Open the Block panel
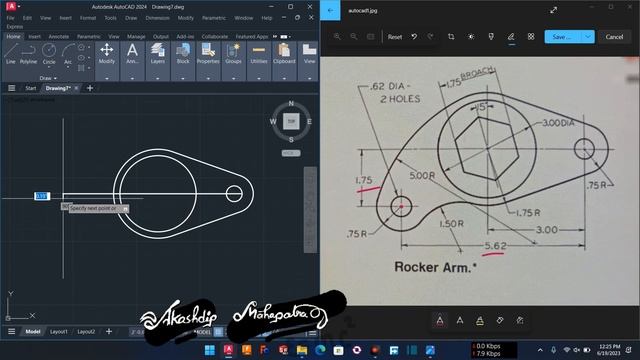 (183, 53)
